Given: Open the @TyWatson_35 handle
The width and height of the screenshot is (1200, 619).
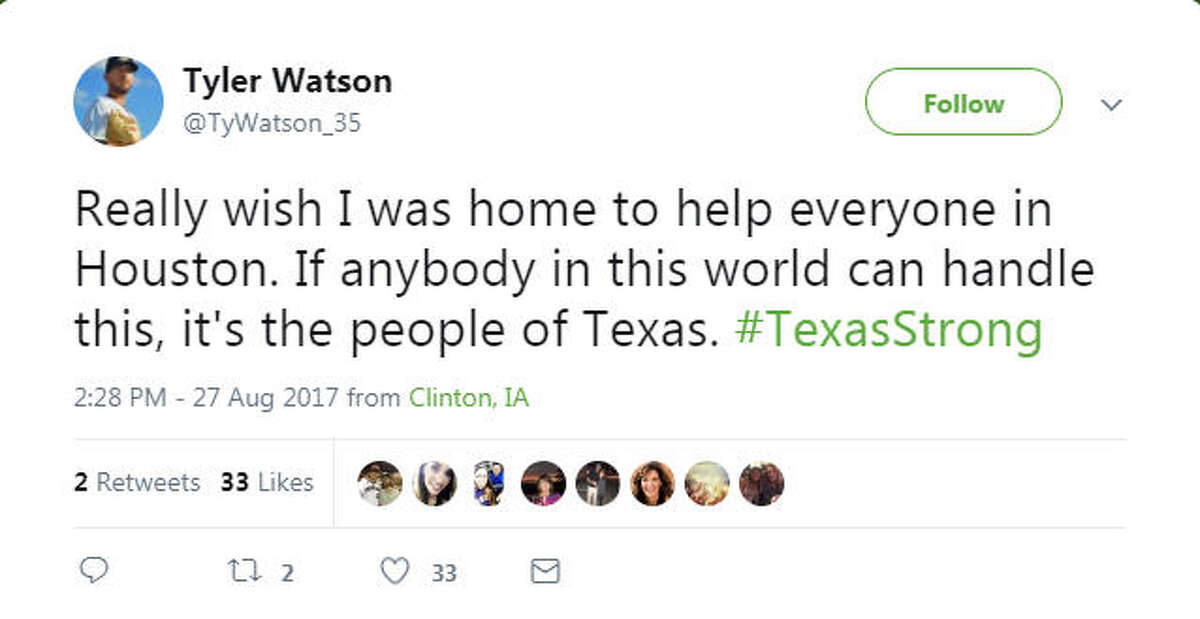Looking at the screenshot, I should point(272,123).
